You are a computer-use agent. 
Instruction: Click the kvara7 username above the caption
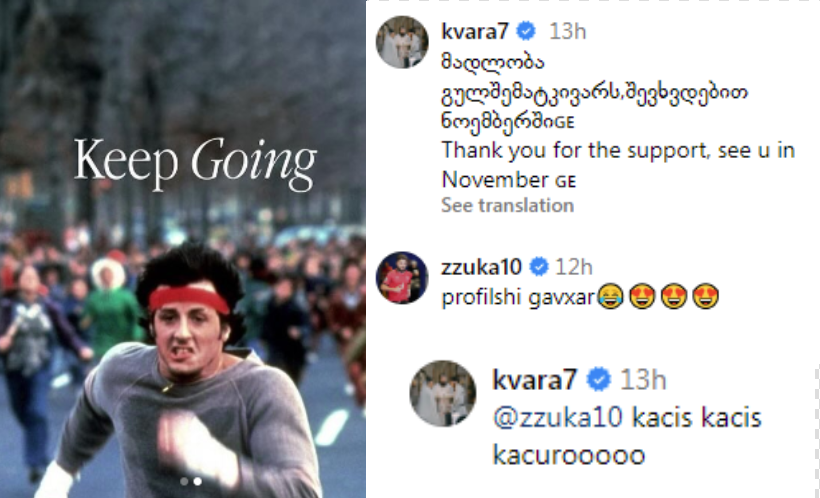coord(475,31)
